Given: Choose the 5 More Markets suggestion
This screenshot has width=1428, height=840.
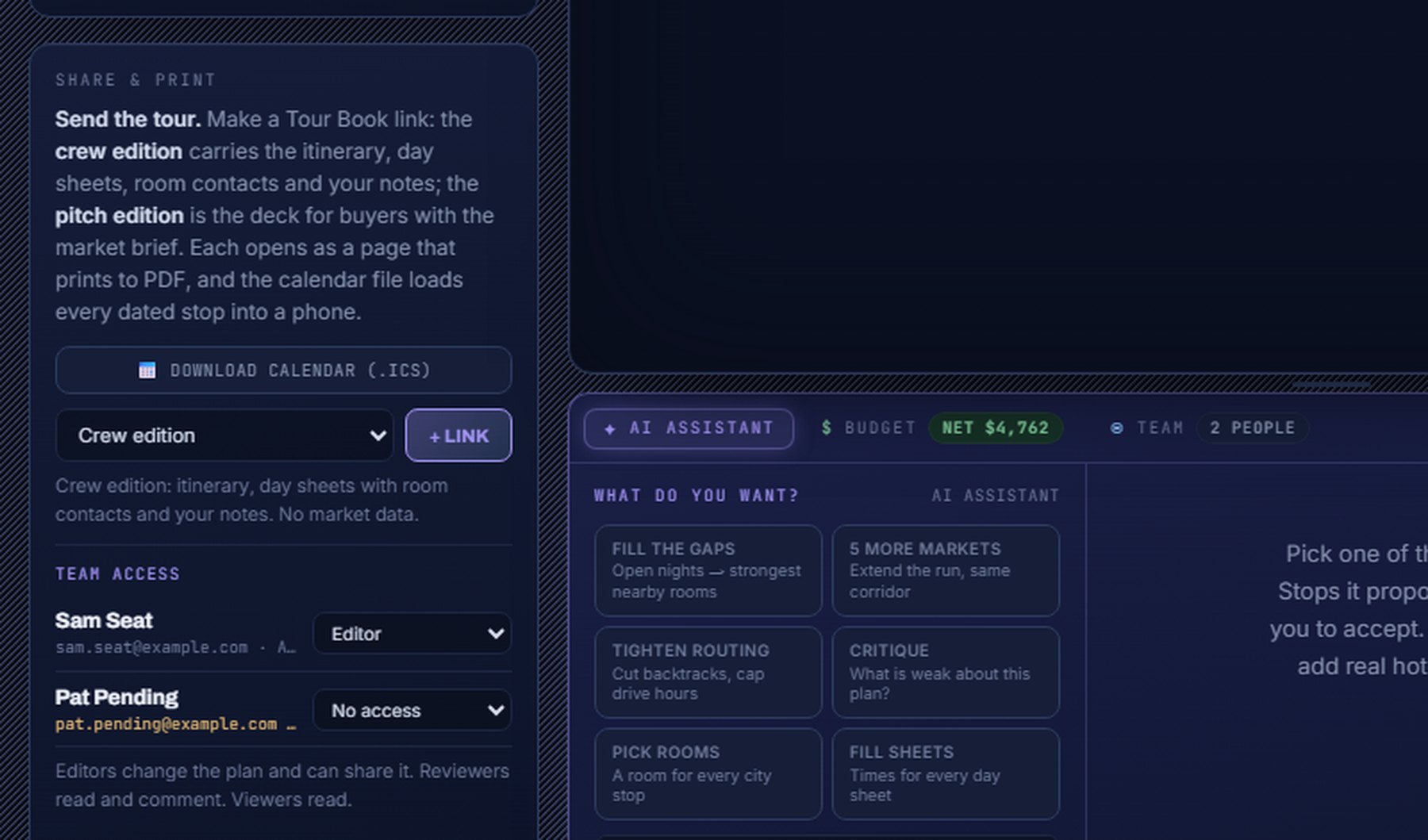Looking at the screenshot, I should (946, 570).
